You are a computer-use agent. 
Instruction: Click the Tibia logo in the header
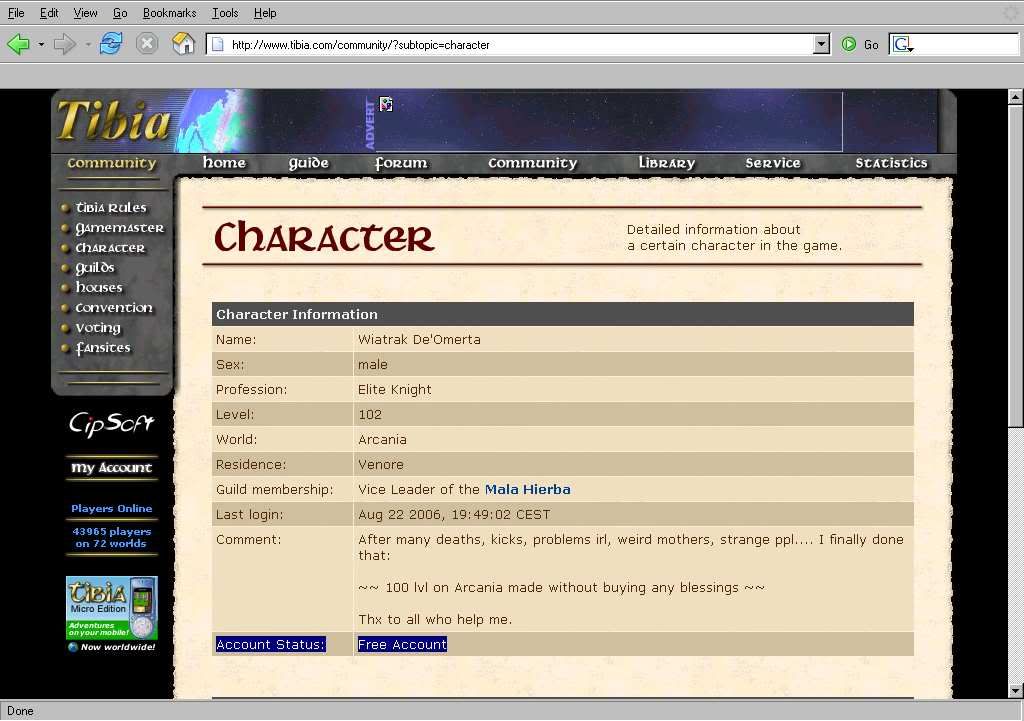(113, 120)
